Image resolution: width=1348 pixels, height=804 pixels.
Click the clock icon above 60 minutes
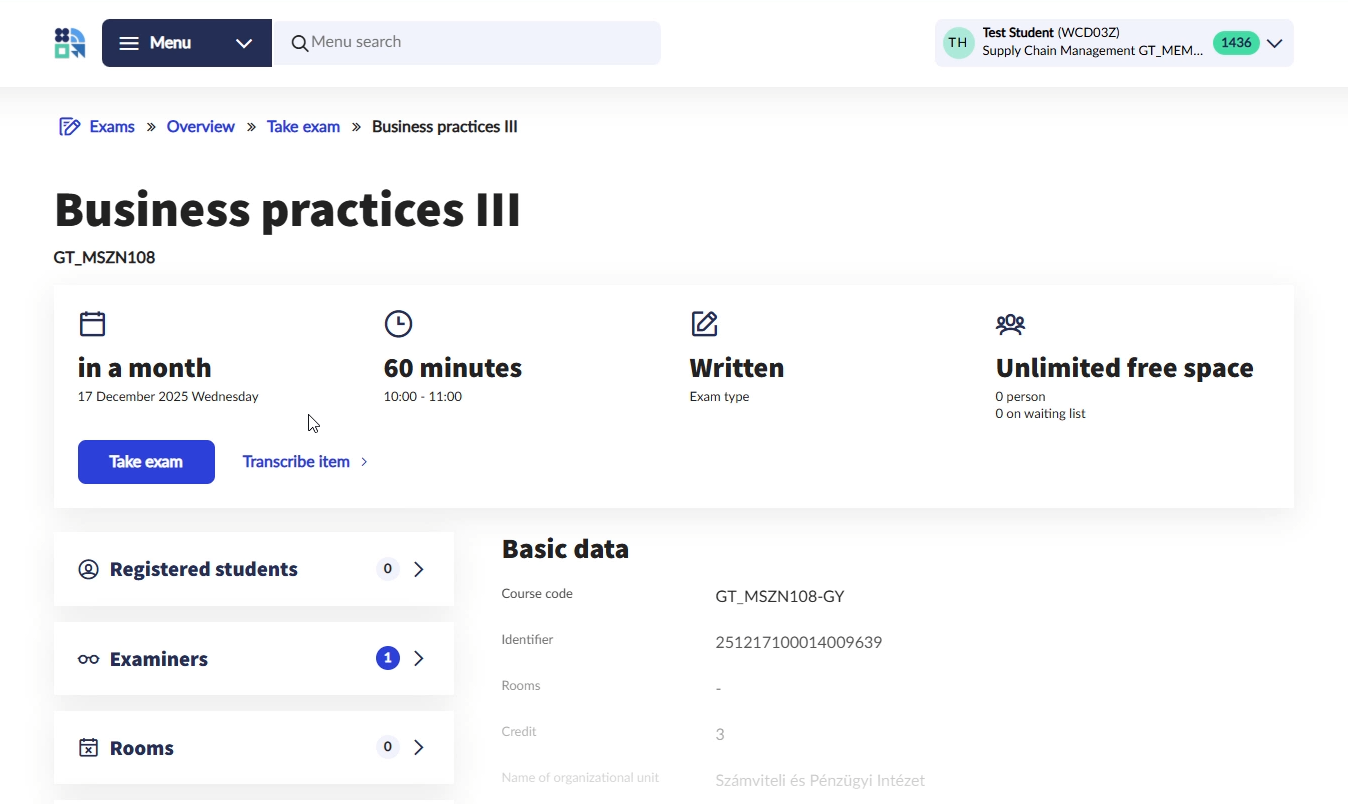point(398,324)
